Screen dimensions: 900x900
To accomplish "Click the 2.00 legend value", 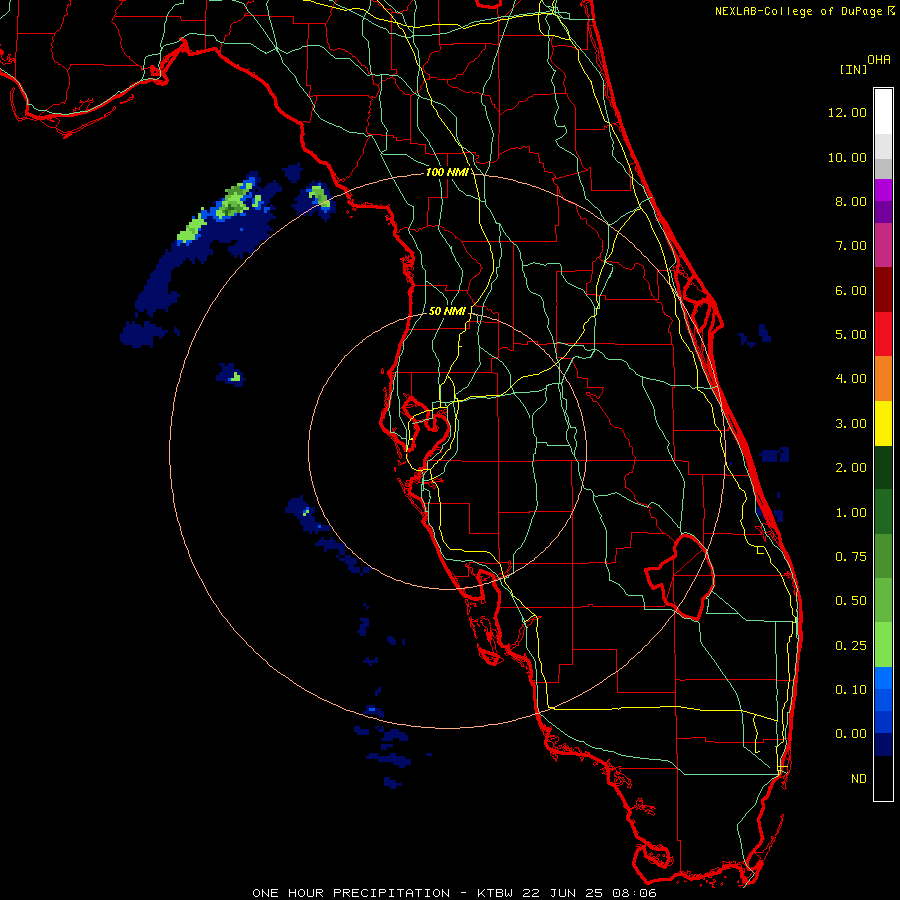I will 851,468.
